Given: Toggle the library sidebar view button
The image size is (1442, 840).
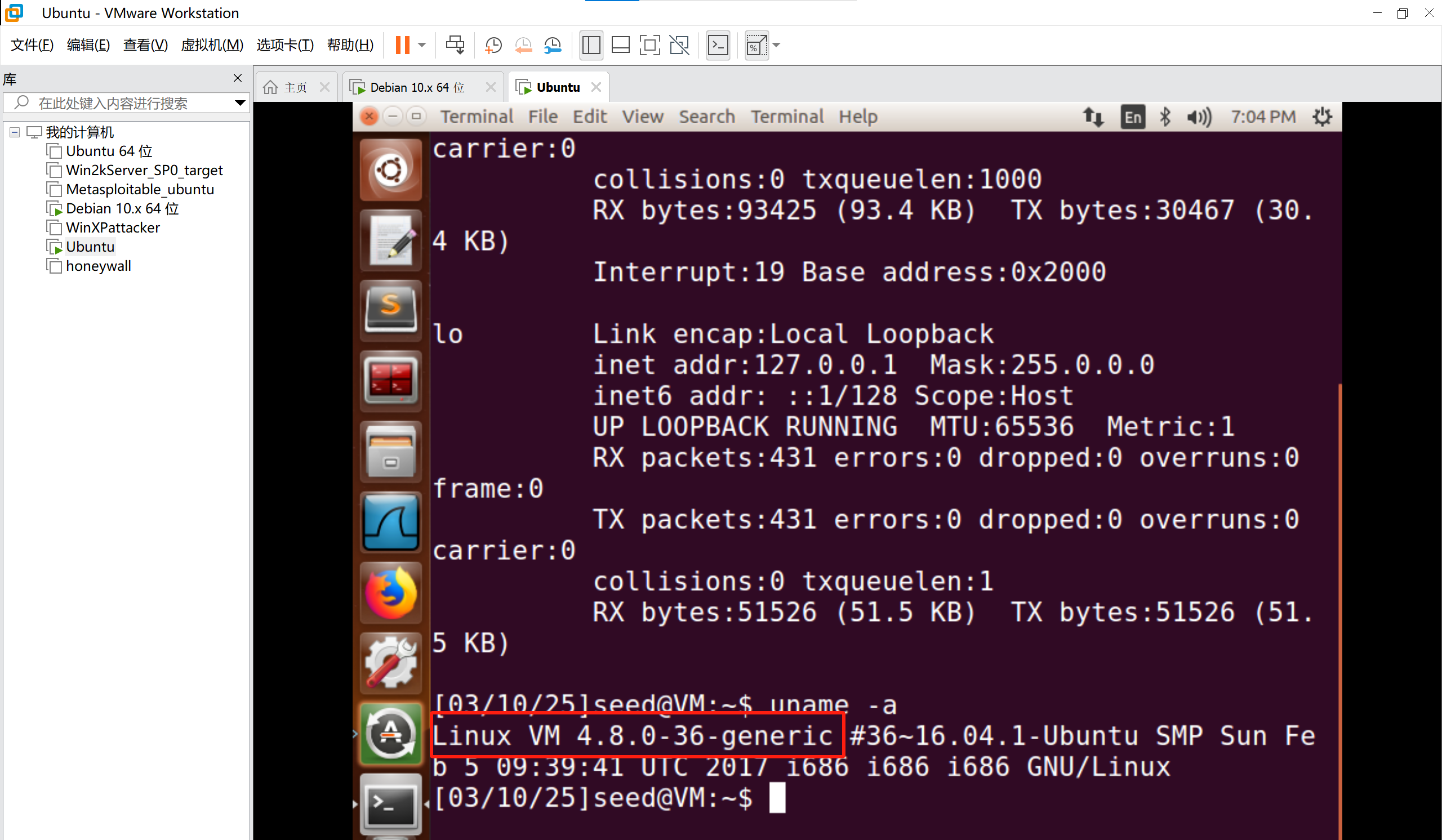Looking at the screenshot, I should tap(591, 45).
